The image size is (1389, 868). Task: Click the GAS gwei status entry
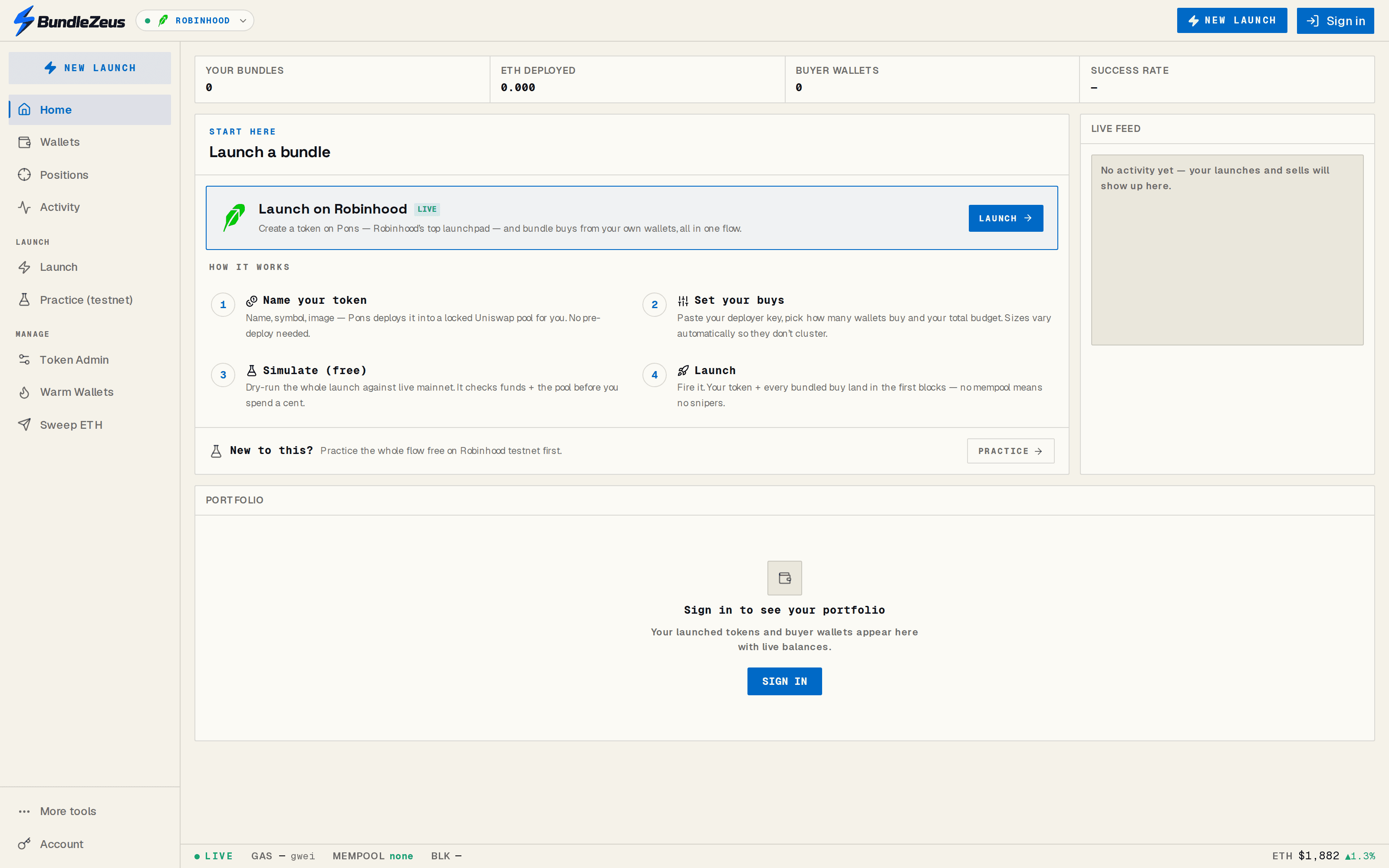[x=283, y=856]
